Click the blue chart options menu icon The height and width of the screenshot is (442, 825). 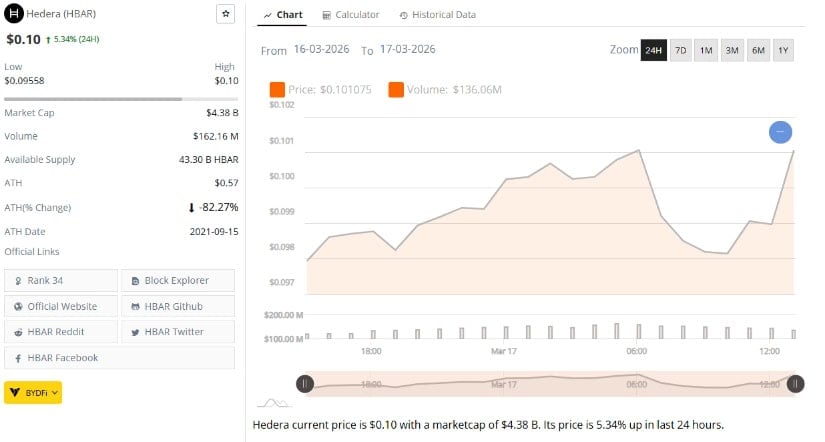pos(780,132)
